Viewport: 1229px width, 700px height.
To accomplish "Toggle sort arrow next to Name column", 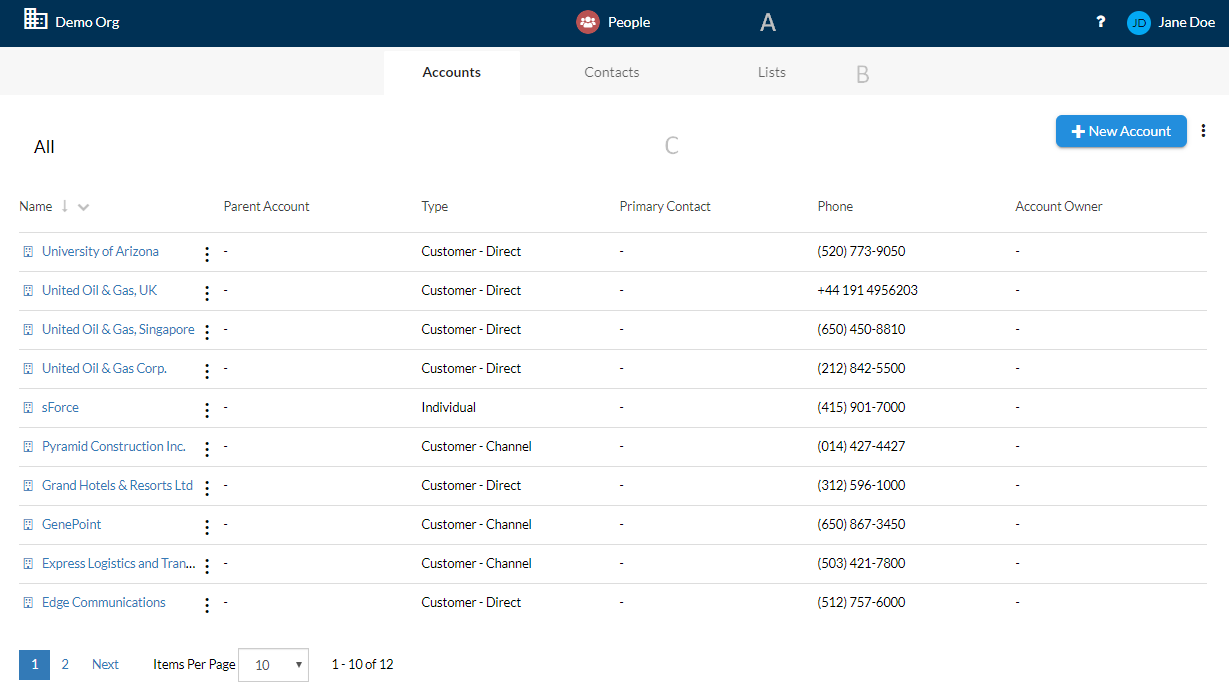I will (x=65, y=206).
